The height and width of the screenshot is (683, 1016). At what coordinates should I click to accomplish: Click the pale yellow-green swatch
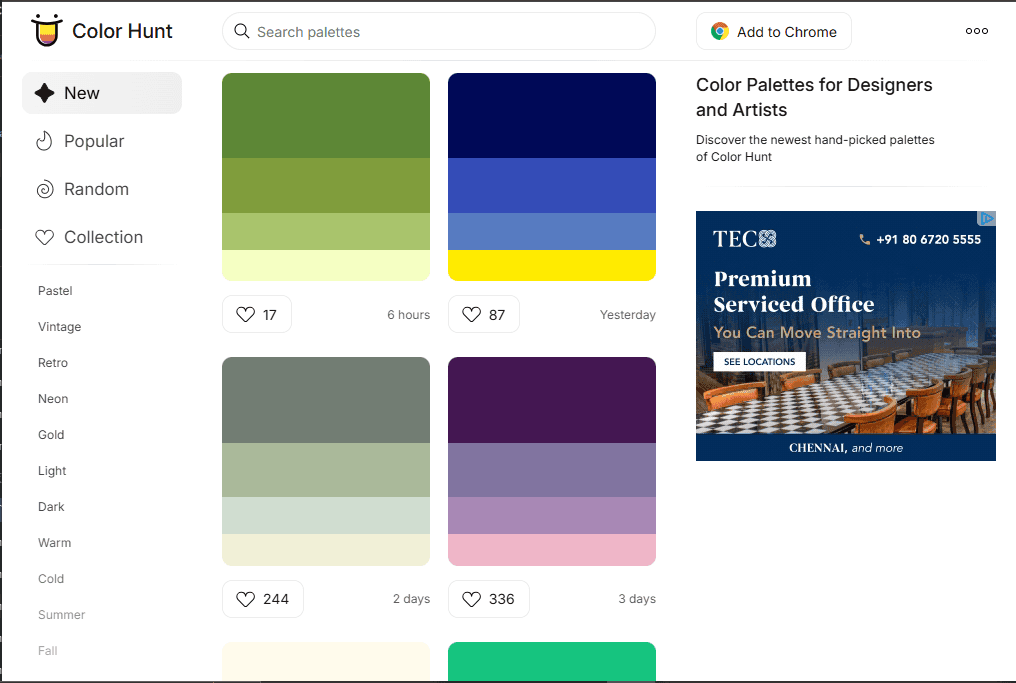(326, 265)
